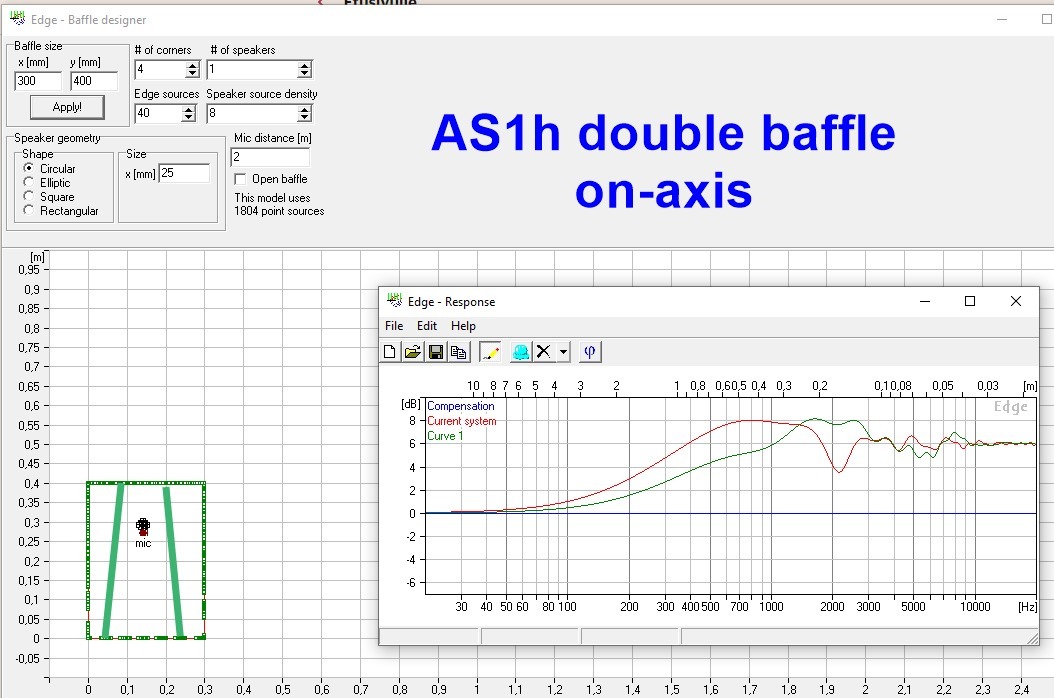Click the New file icon in Response toolbar
Image resolution: width=1054 pixels, height=698 pixels.
(389, 352)
